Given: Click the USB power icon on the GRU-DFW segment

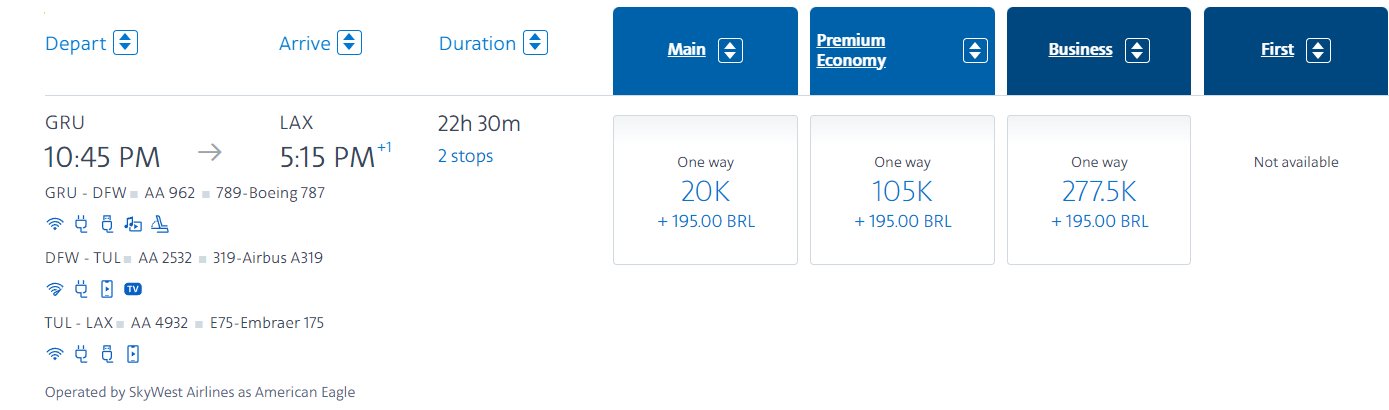Looking at the screenshot, I should point(108,225).
